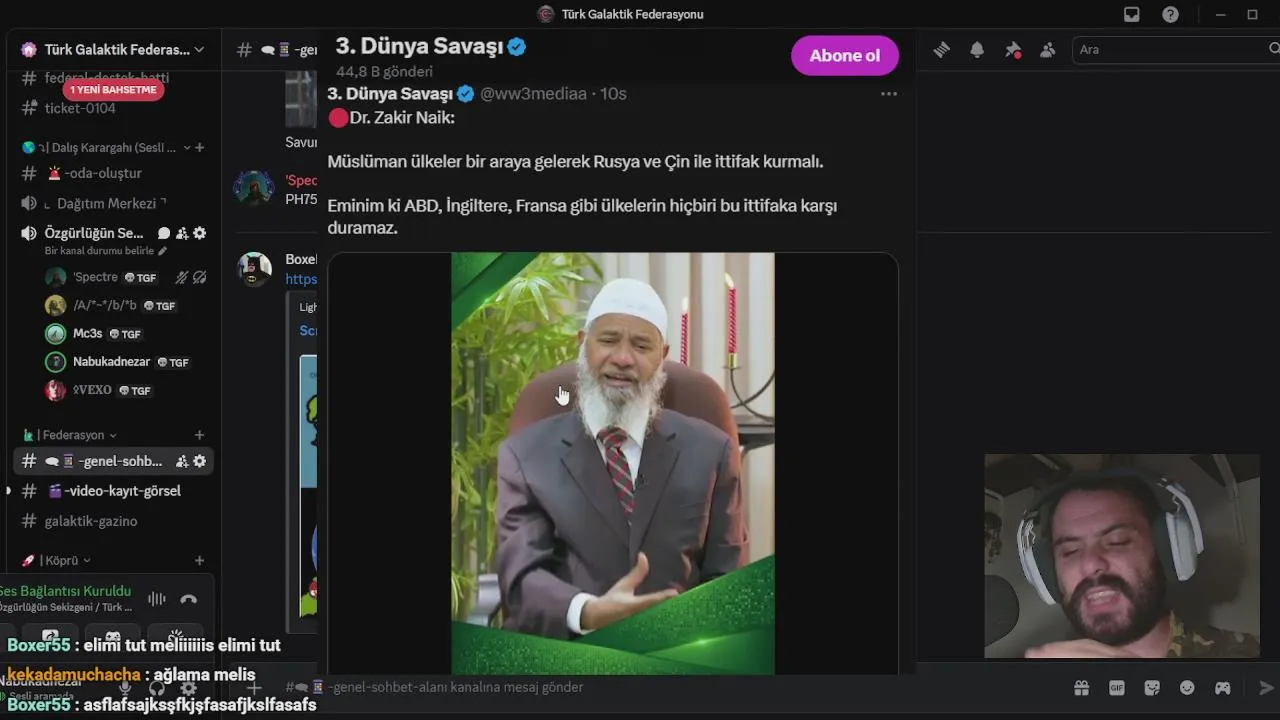Open notification settings bell icon
Screen dimensions: 1280x720
coord(977,50)
